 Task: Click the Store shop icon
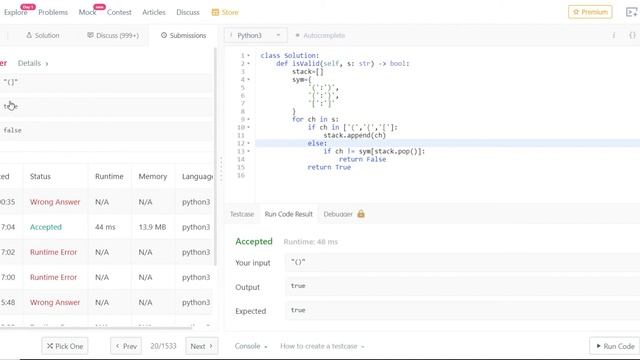215,12
